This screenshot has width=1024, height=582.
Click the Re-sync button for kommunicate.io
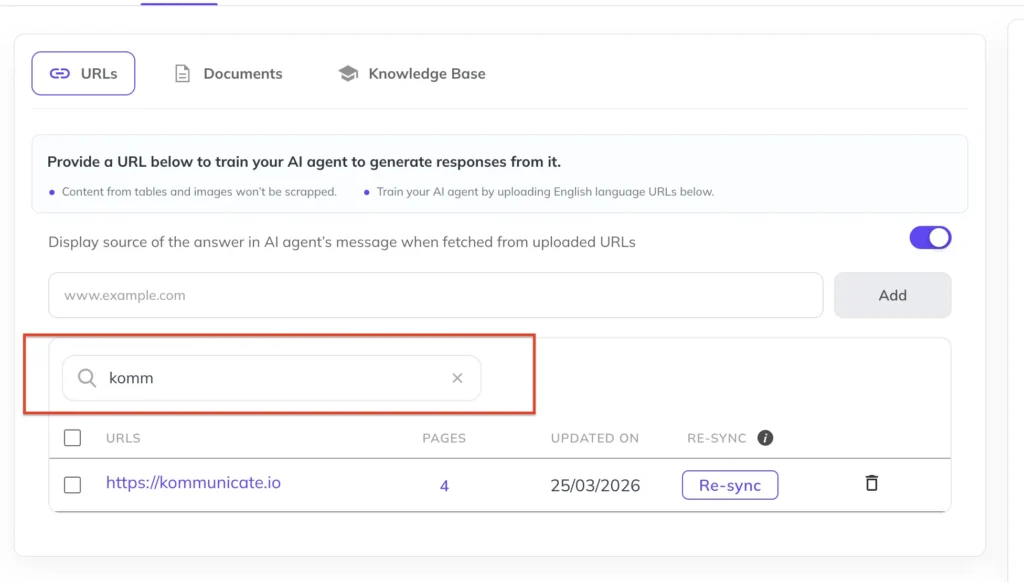click(x=730, y=485)
